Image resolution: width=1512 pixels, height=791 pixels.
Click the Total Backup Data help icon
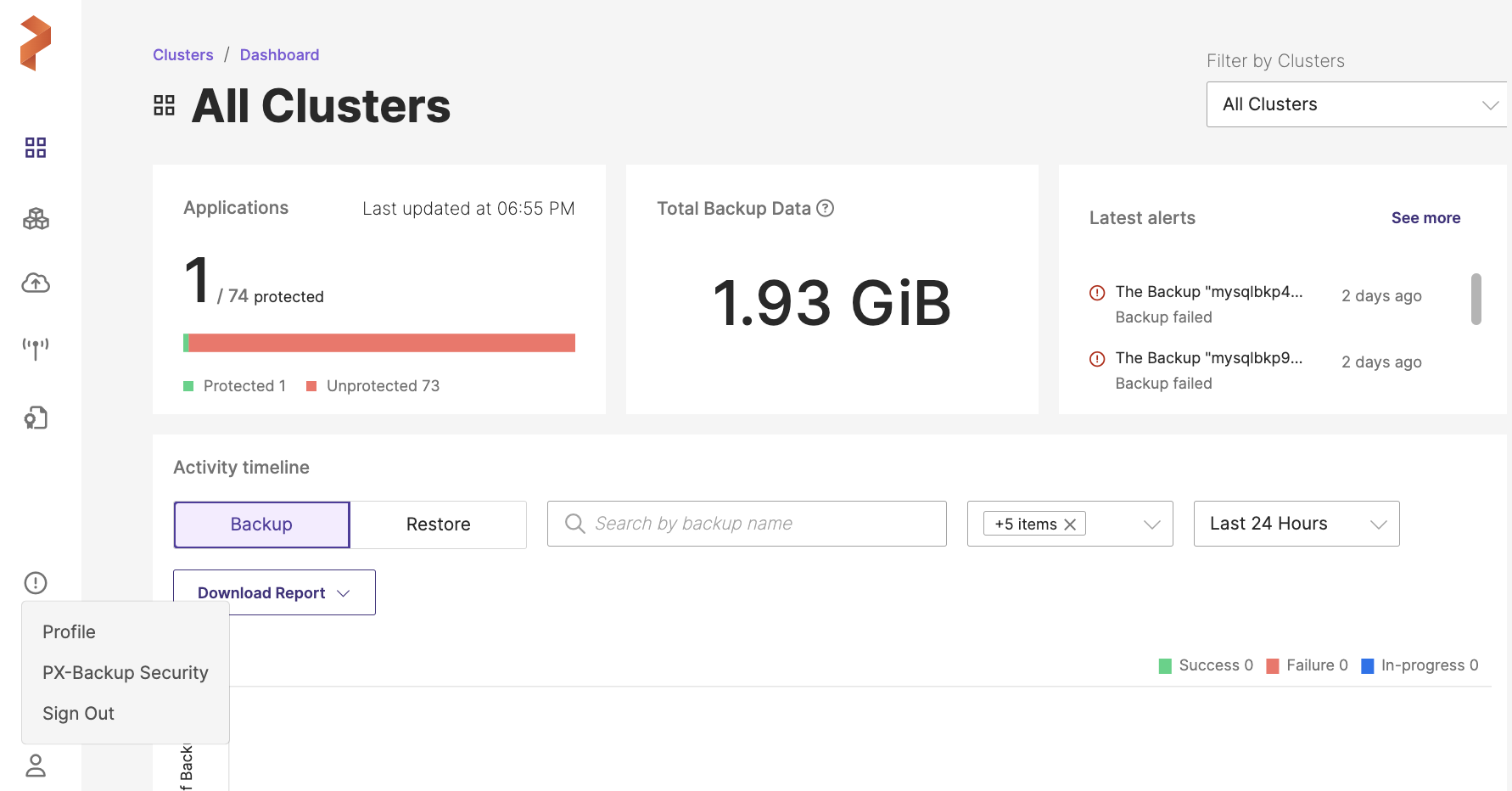(x=825, y=208)
